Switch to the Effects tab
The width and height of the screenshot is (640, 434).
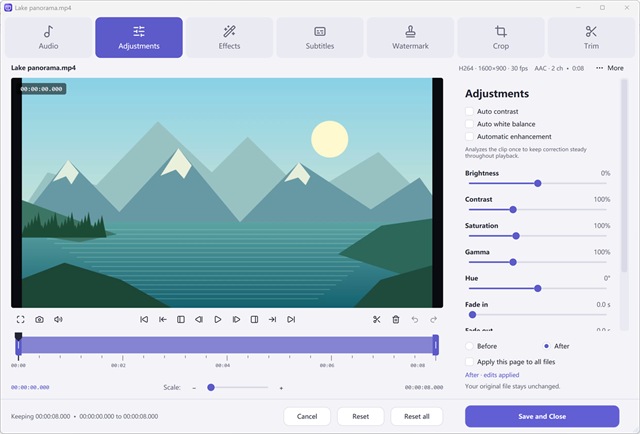point(229,37)
